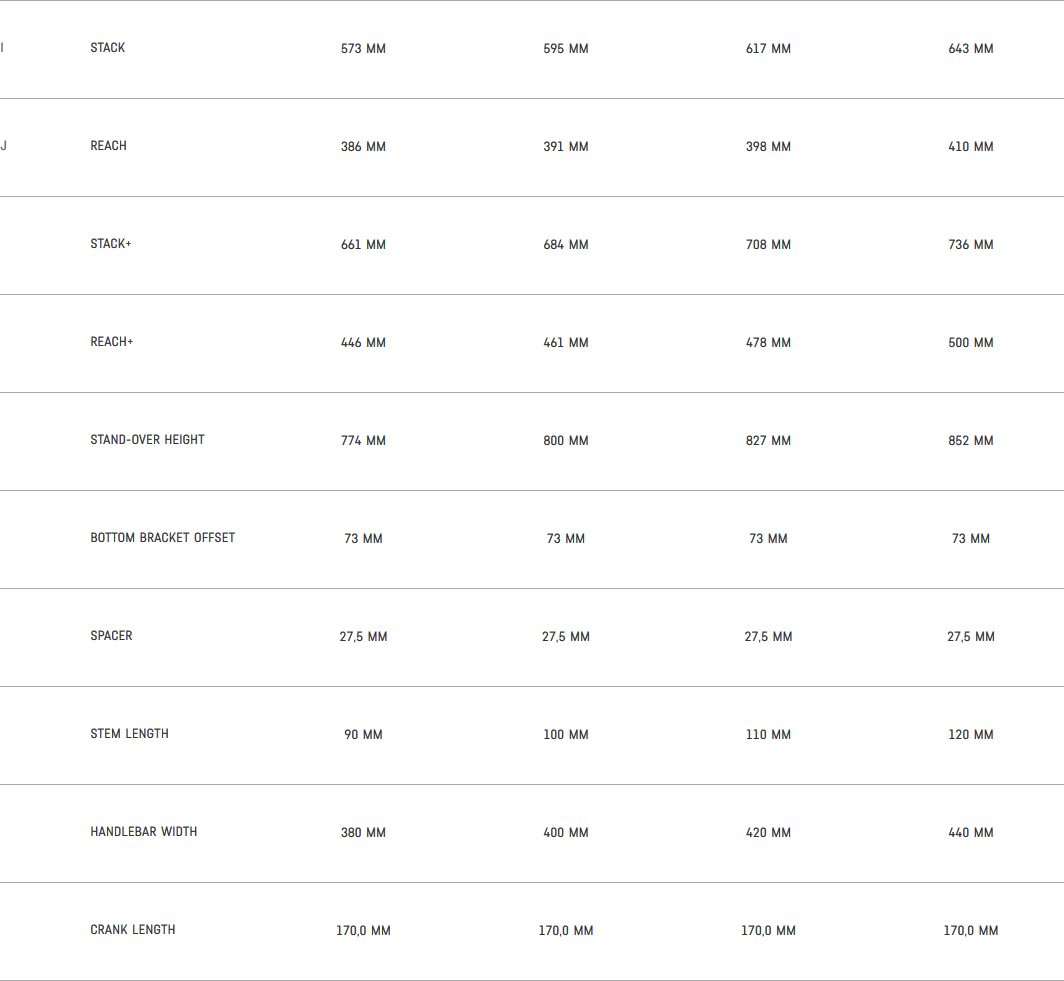The width and height of the screenshot is (1064, 981).
Task: Select the STEM LENGTH label
Action: click(x=129, y=734)
